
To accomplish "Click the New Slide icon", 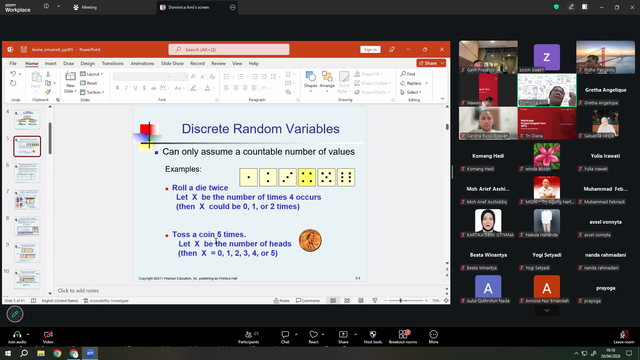I will point(70,76).
